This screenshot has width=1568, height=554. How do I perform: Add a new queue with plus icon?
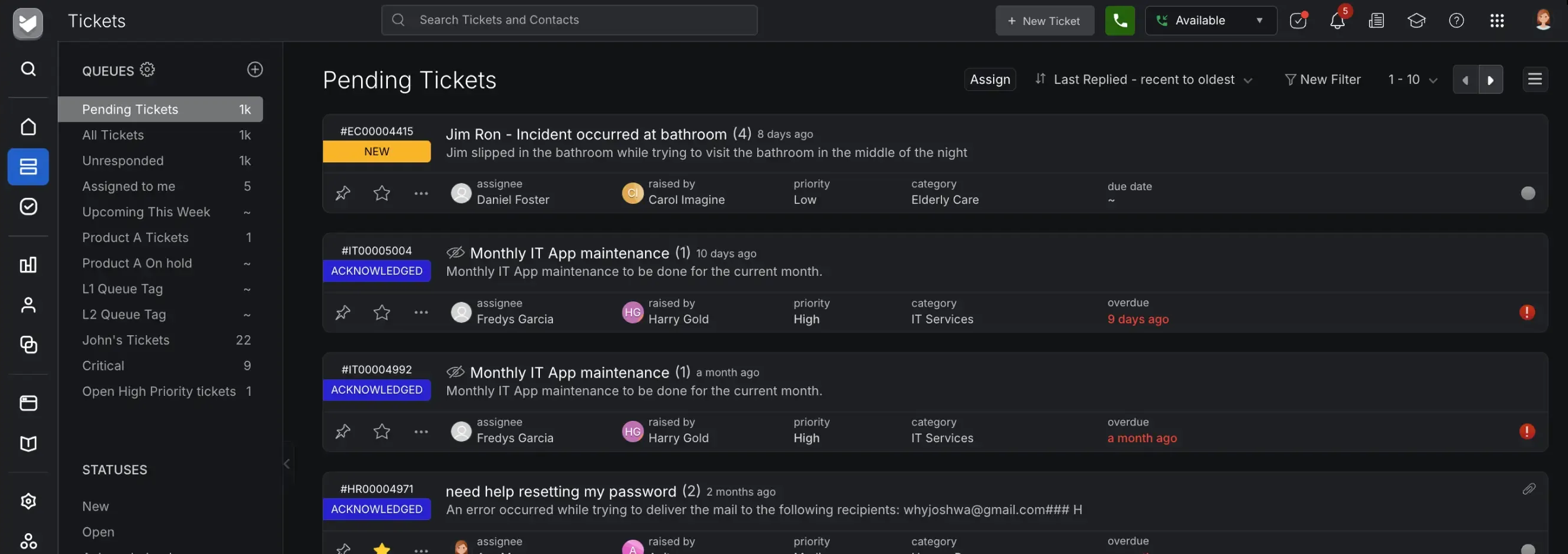pyautogui.click(x=255, y=70)
